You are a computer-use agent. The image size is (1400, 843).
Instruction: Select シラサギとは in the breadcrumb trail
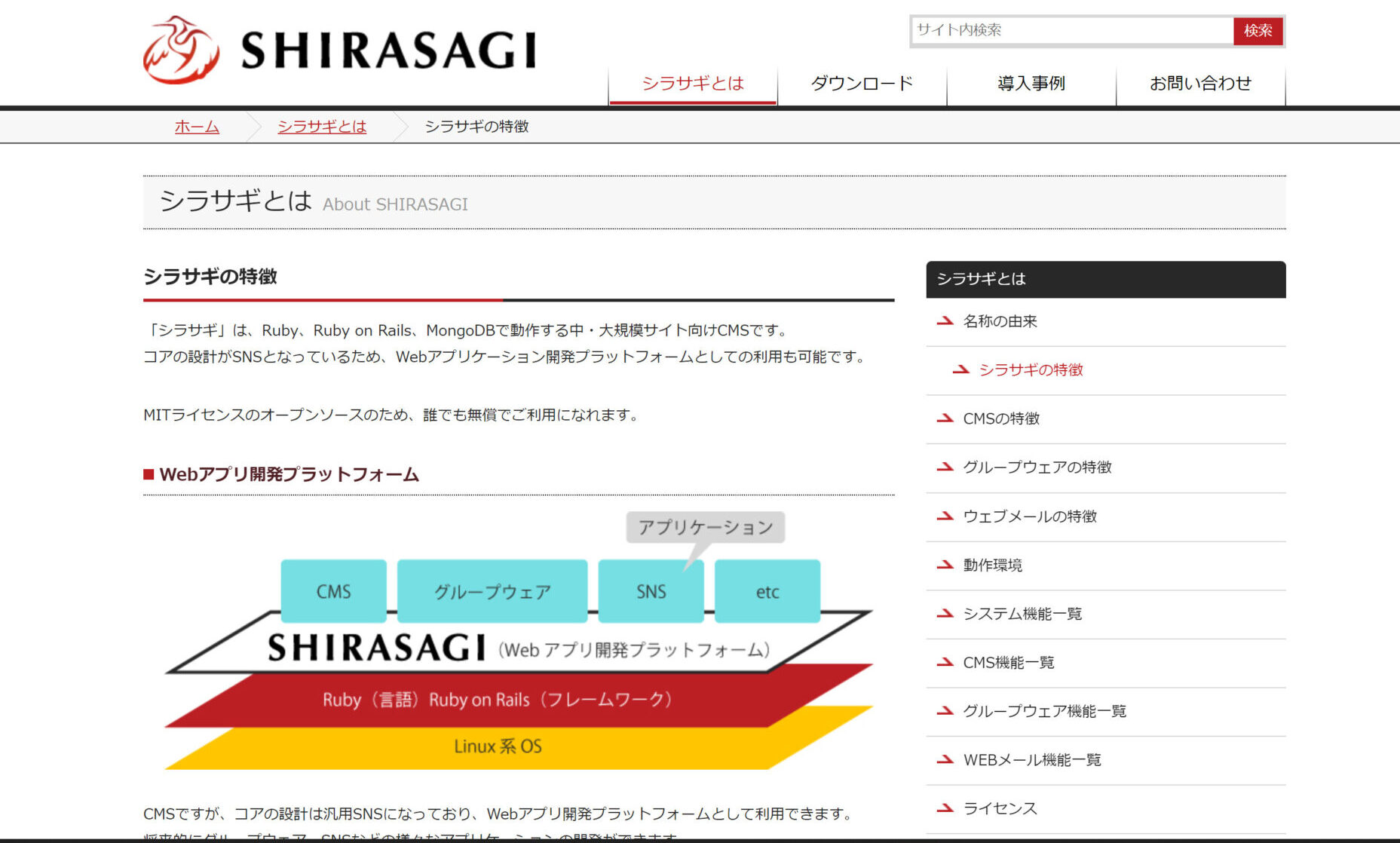click(x=322, y=126)
